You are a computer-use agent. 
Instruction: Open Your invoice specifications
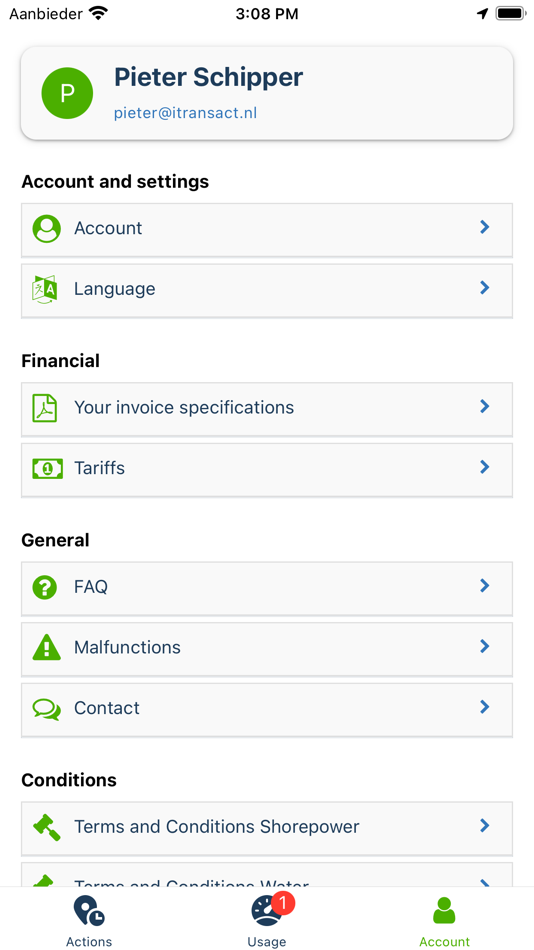click(x=267, y=409)
